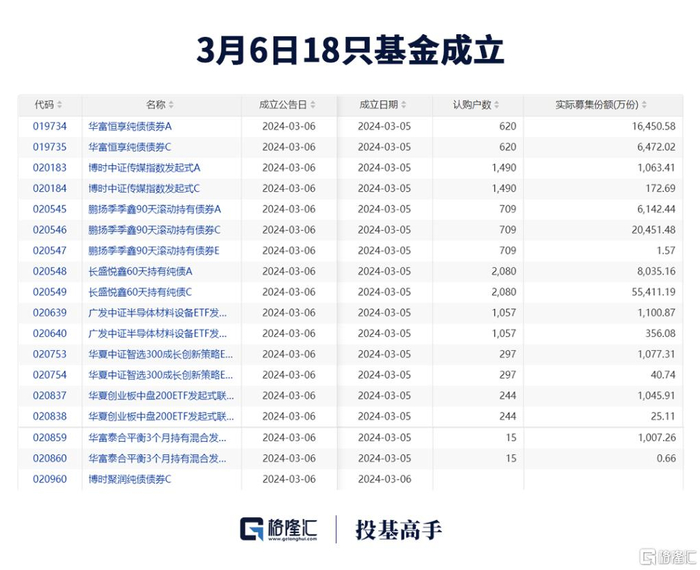The width and height of the screenshot is (700, 570).
Task: Click the 名称 column header
Action: [x=161, y=105]
